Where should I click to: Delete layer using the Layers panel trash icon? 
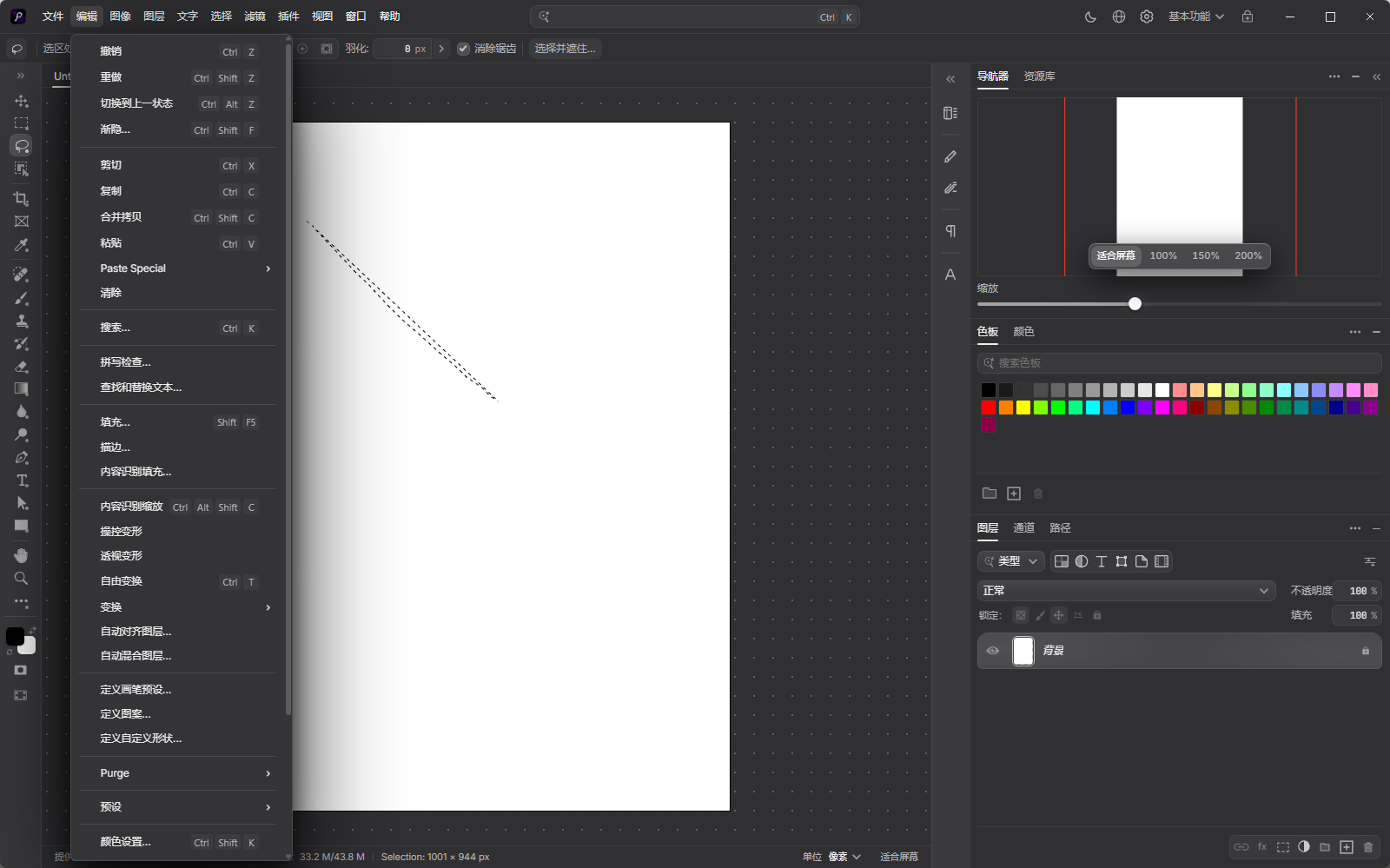click(1368, 847)
